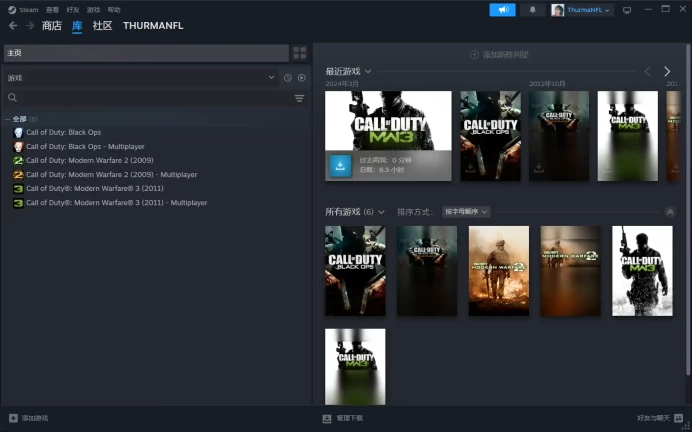The height and width of the screenshot is (432, 692).
Task: Switch to the 社区 tab
Action: point(102,26)
